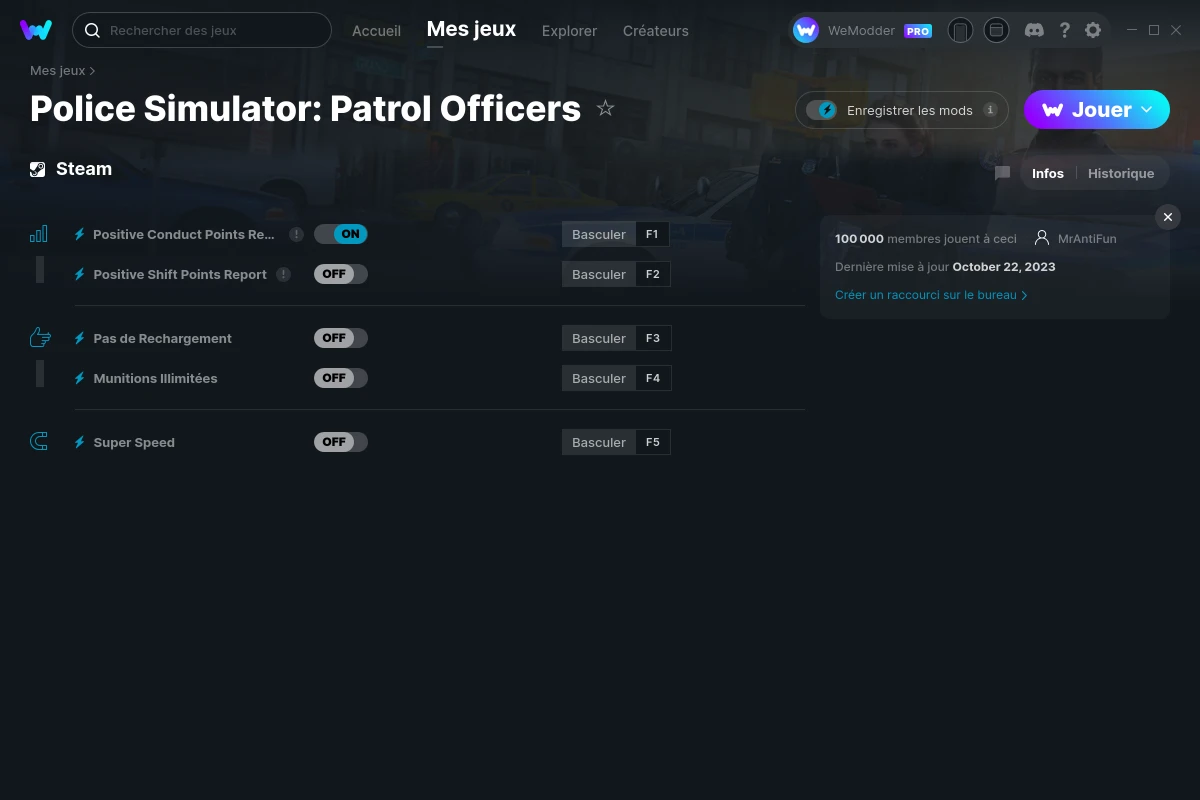This screenshot has height=800, width=1200.
Task: Click Basculer button for F2 hotkey
Action: (599, 274)
